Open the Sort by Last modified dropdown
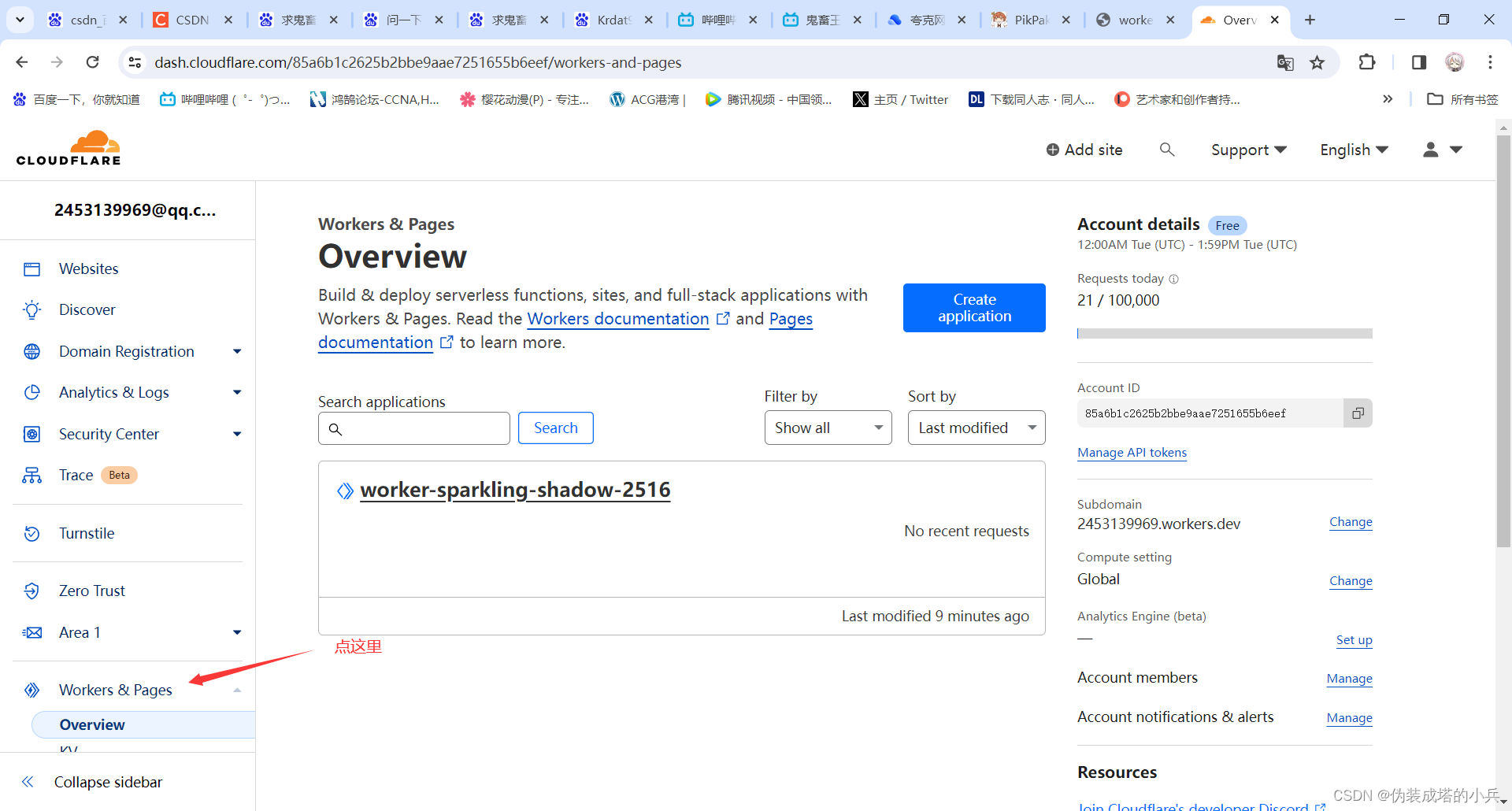 point(976,428)
